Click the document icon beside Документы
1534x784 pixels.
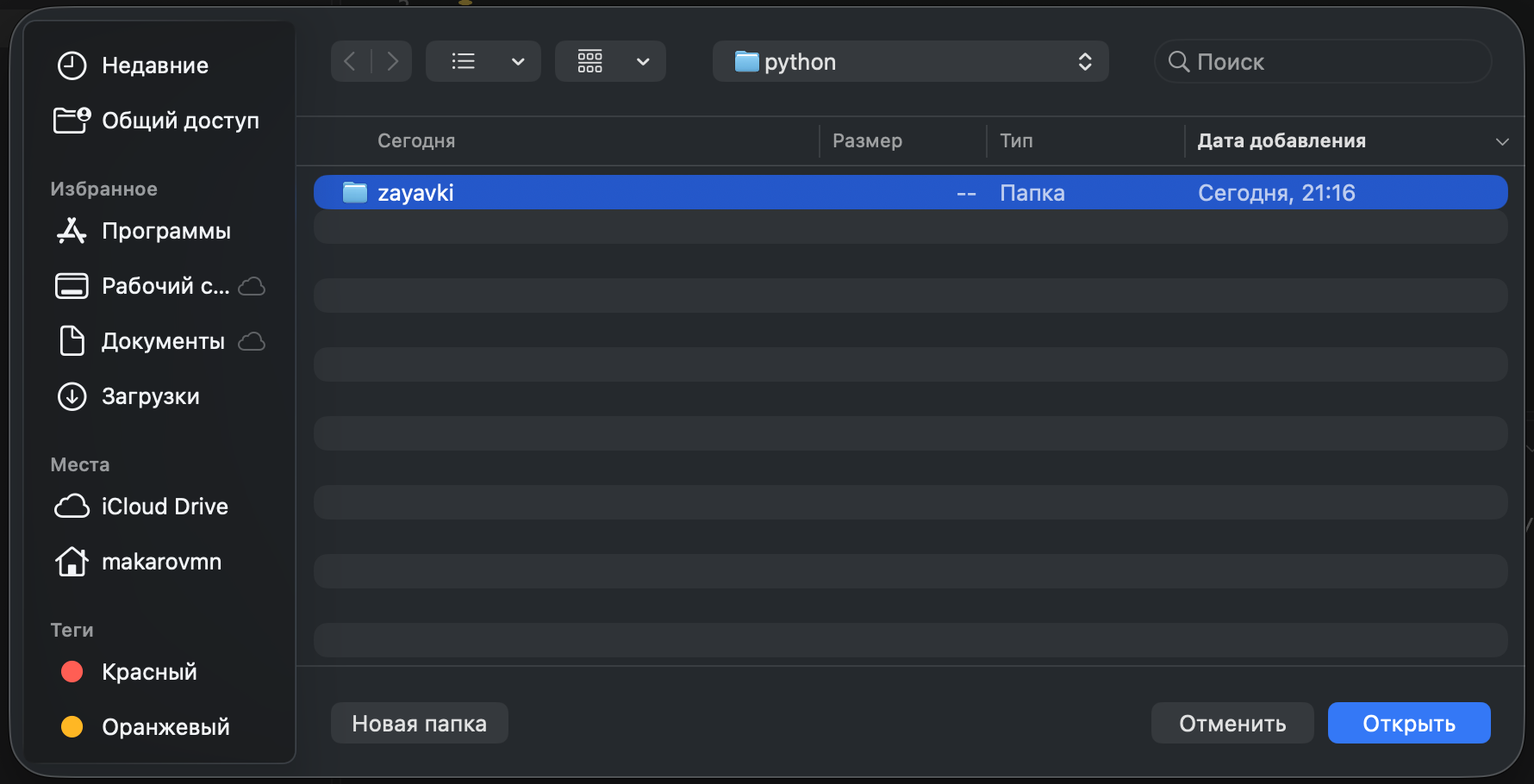(72, 340)
